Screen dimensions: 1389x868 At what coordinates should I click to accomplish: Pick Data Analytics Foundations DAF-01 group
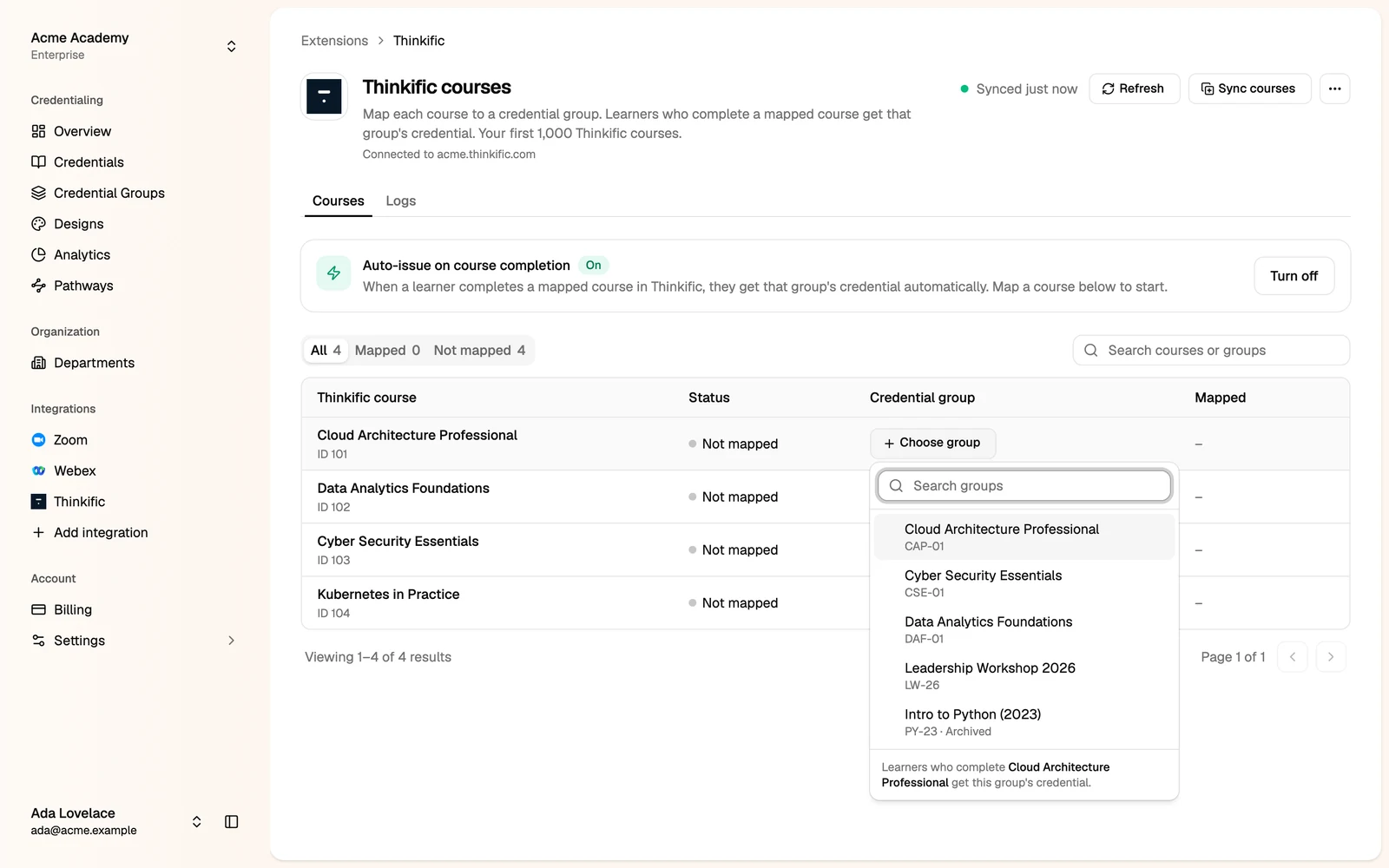click(x=1024, y=629)
